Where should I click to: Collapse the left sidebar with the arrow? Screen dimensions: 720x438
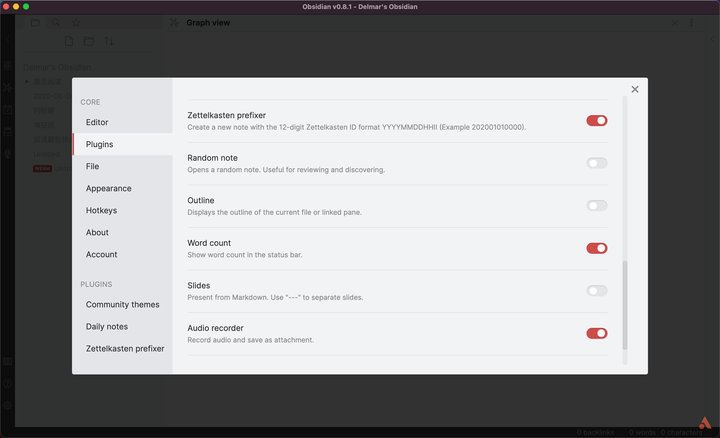tap(7, 39)
